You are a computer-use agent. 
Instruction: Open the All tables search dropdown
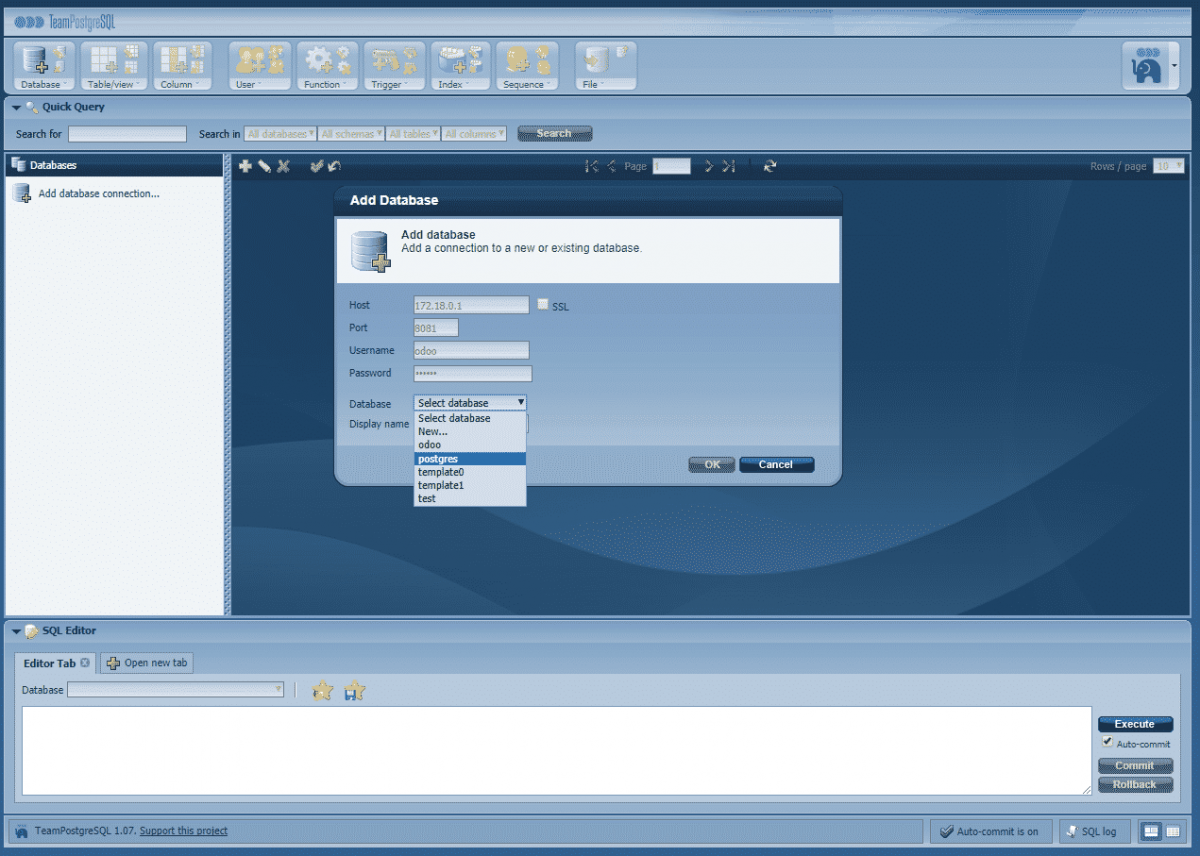click(414, 134)
